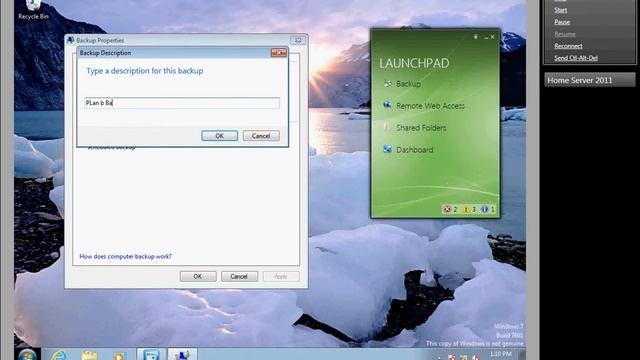Screen dimensions: 640x360
Task: Minimize the Launchpad window
Action: (x=486, y=37)
